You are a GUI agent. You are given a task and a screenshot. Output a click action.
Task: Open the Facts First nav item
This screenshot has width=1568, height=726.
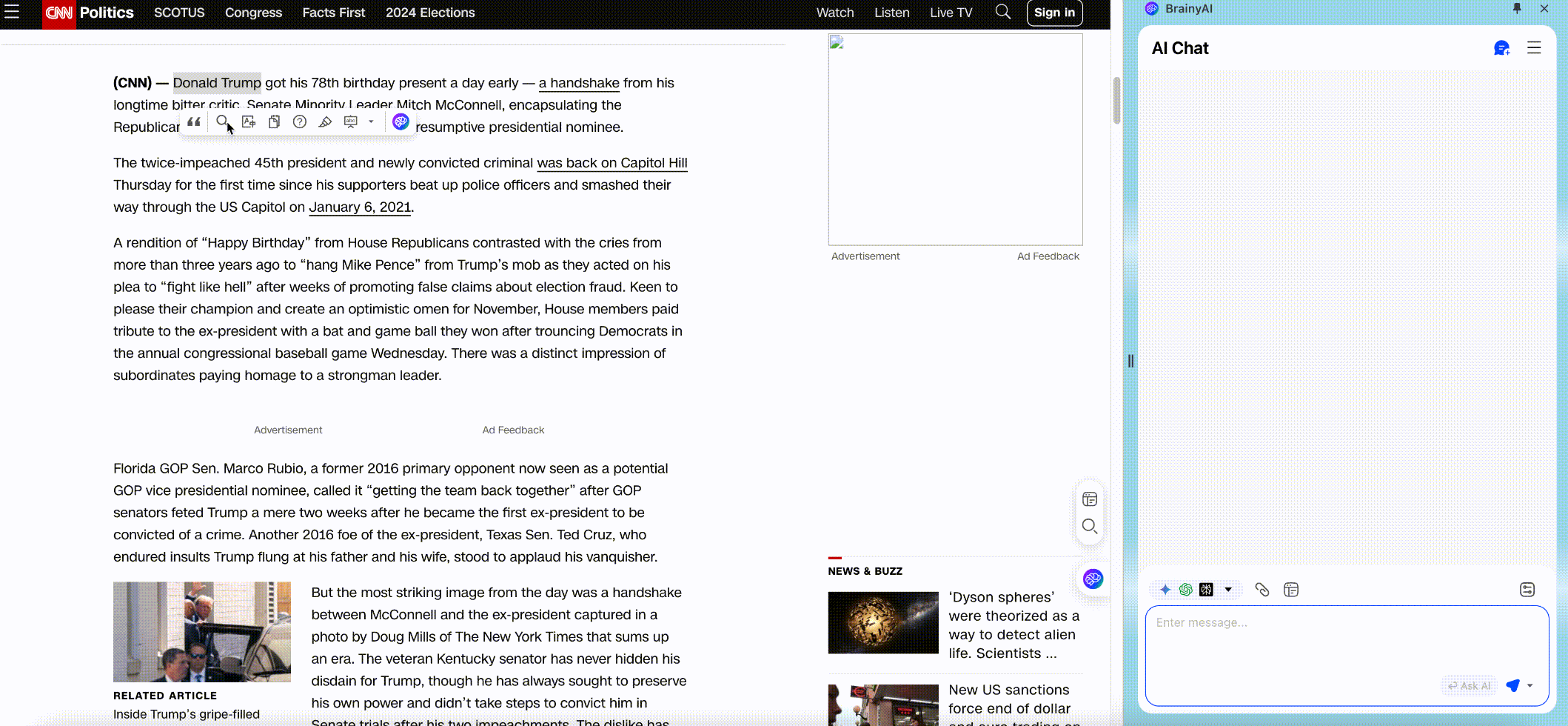point(334,13)
